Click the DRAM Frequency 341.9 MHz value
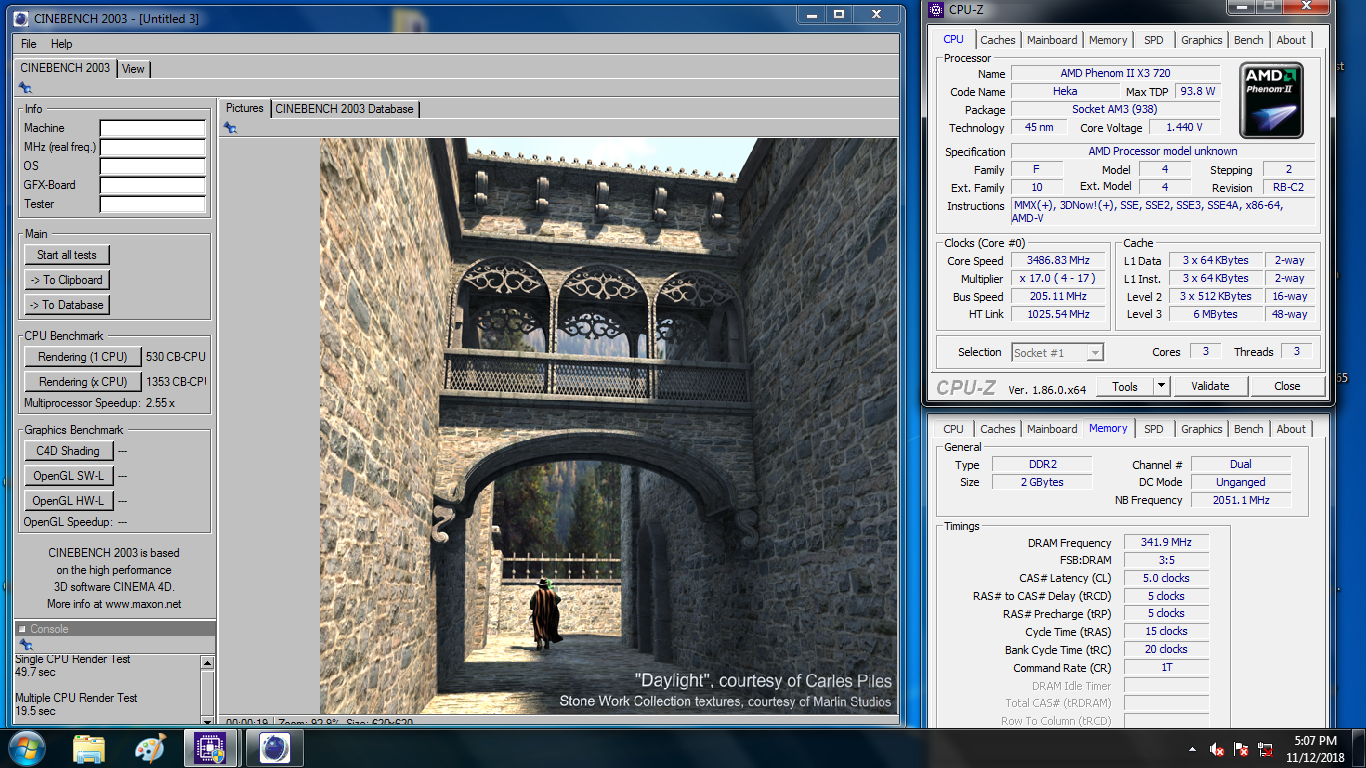The image size is (1366, 768). point(1167,543)
